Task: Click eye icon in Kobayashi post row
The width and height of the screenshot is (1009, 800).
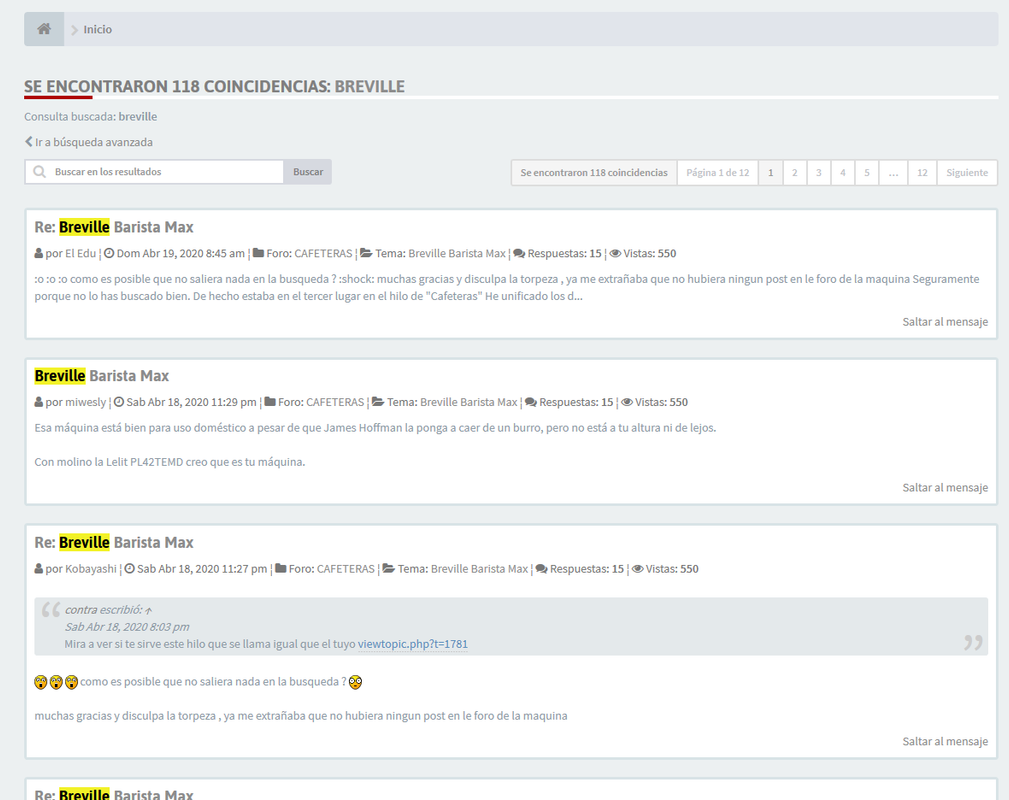Action: (638, 569)
